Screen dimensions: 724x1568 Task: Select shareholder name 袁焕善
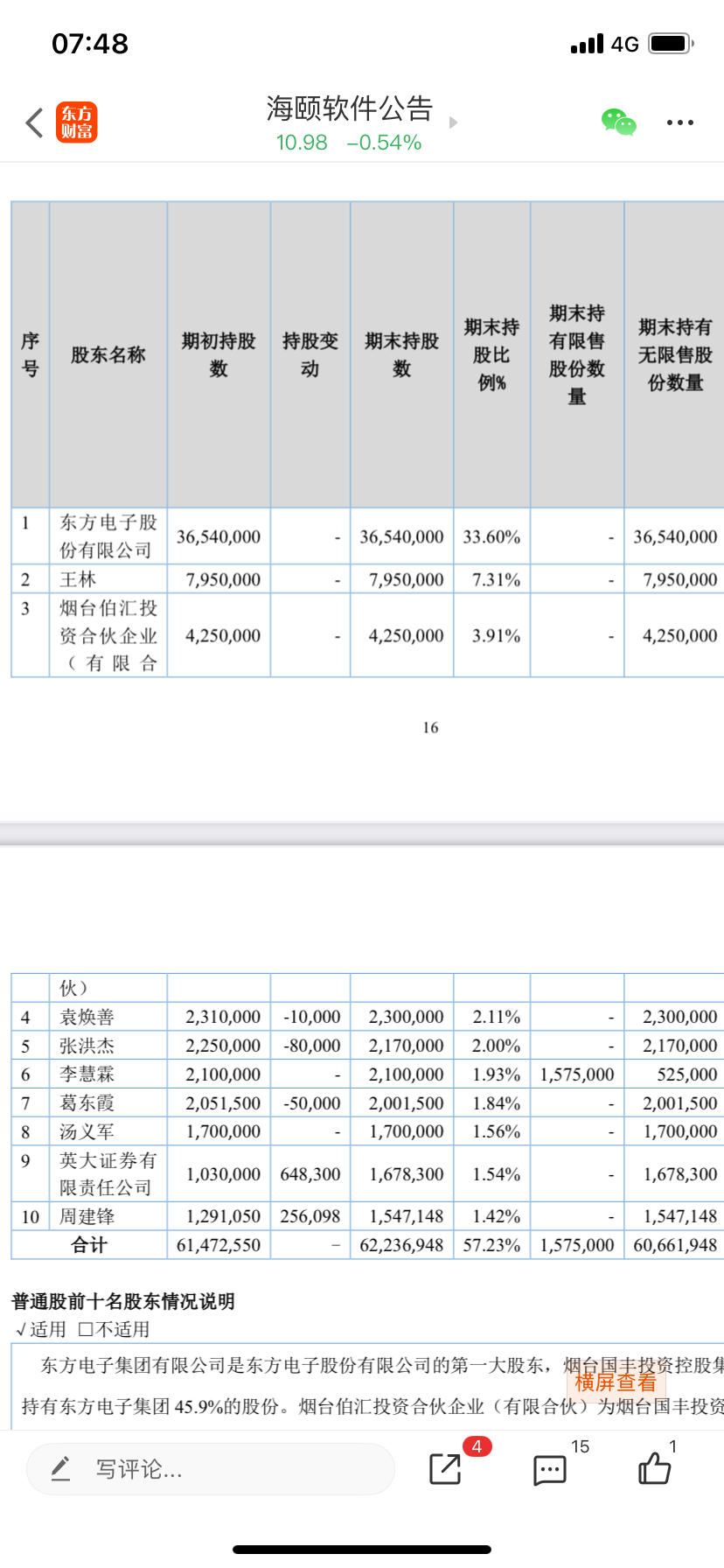tap(87, 1017)
